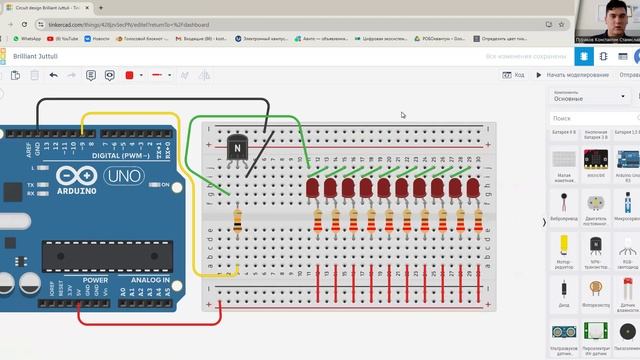
Task: Toggle notes visibility eye icon
Action: [109, 75]
